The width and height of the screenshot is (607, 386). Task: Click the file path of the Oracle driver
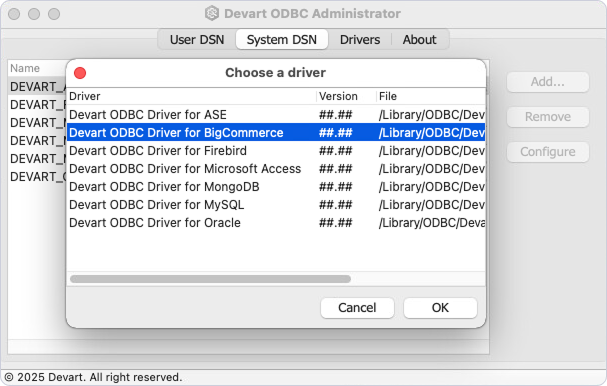pos(432,223)
